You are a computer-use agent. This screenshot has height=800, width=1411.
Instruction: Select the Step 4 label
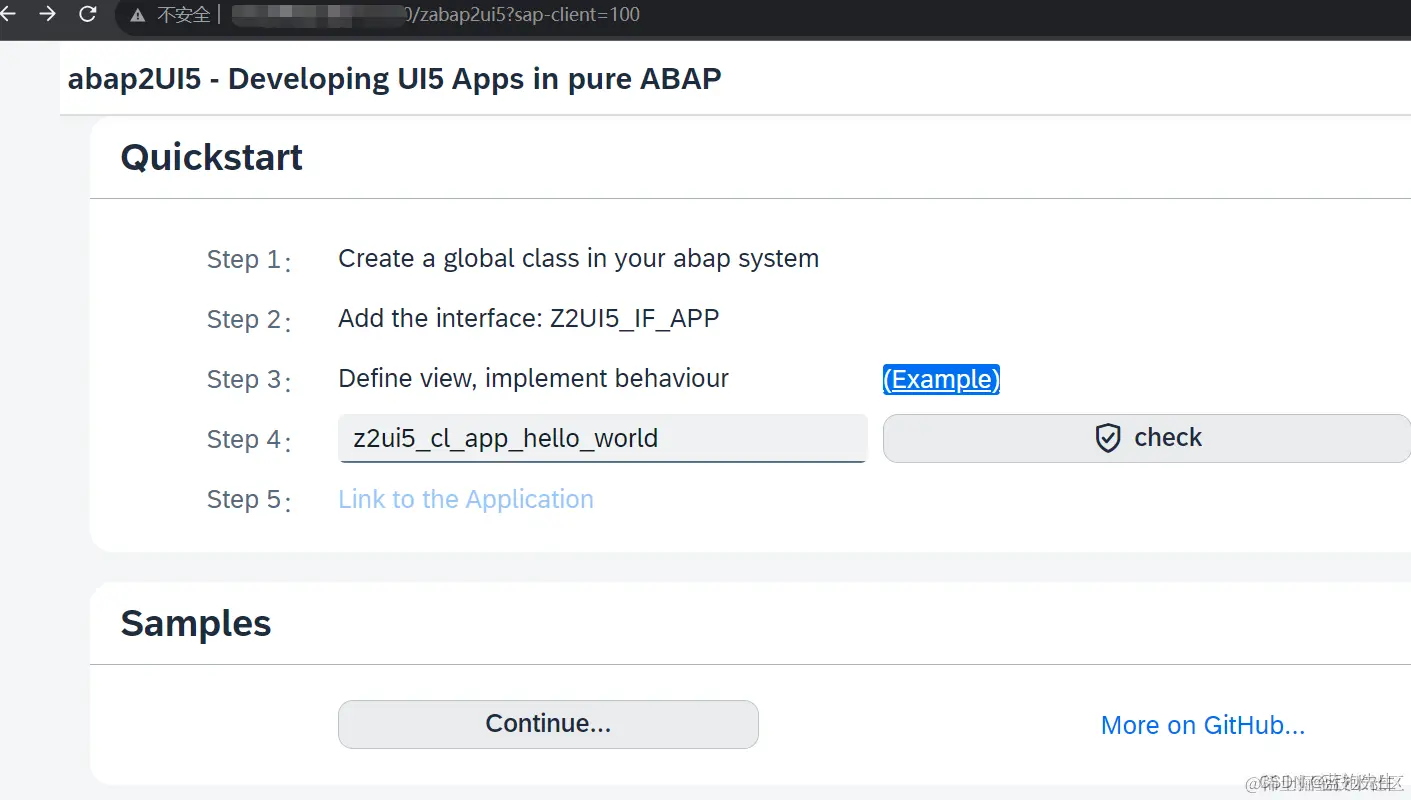[x=248, y=440]
